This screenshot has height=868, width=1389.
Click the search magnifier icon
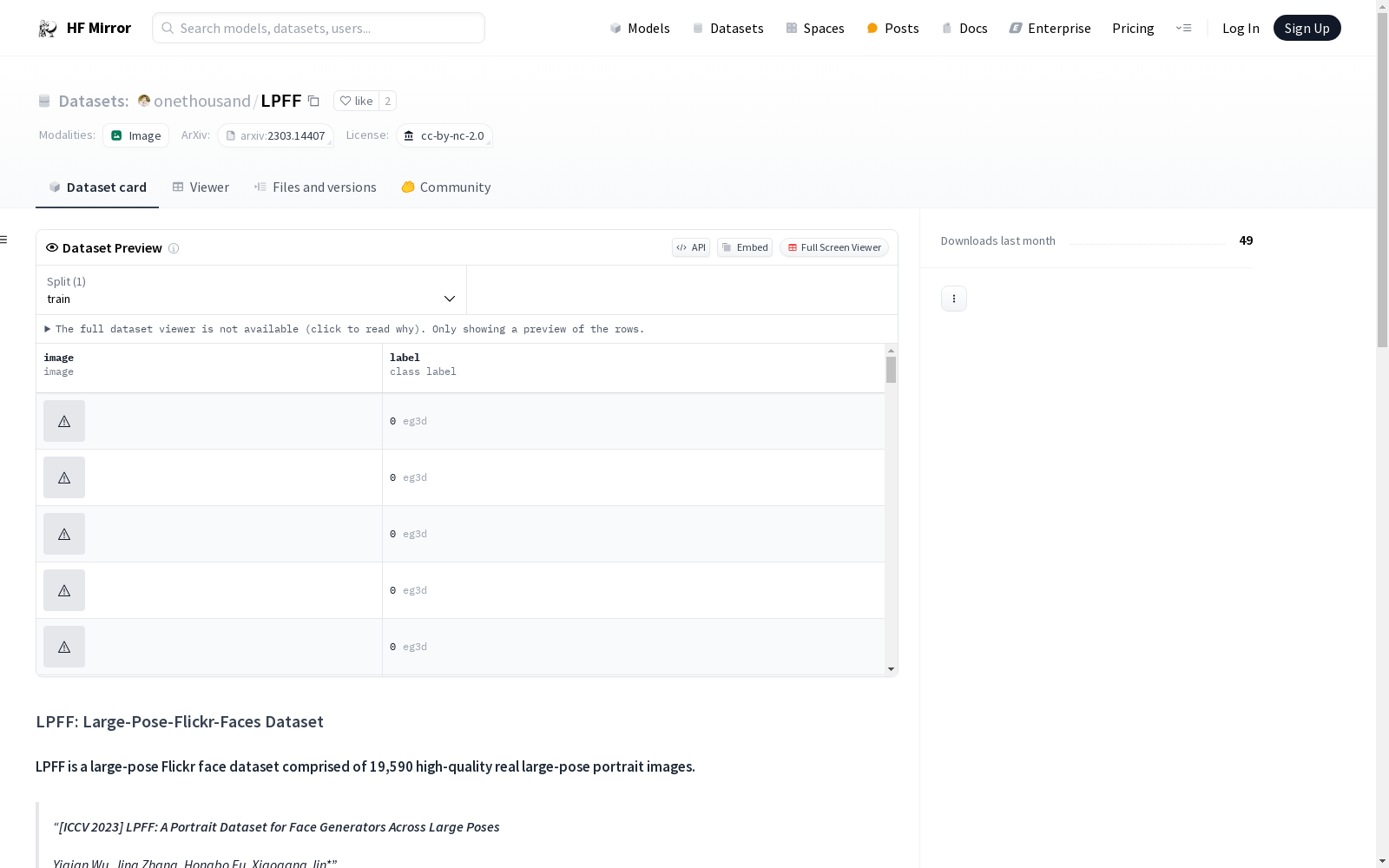pyautogui.click(x=168, y=28)
